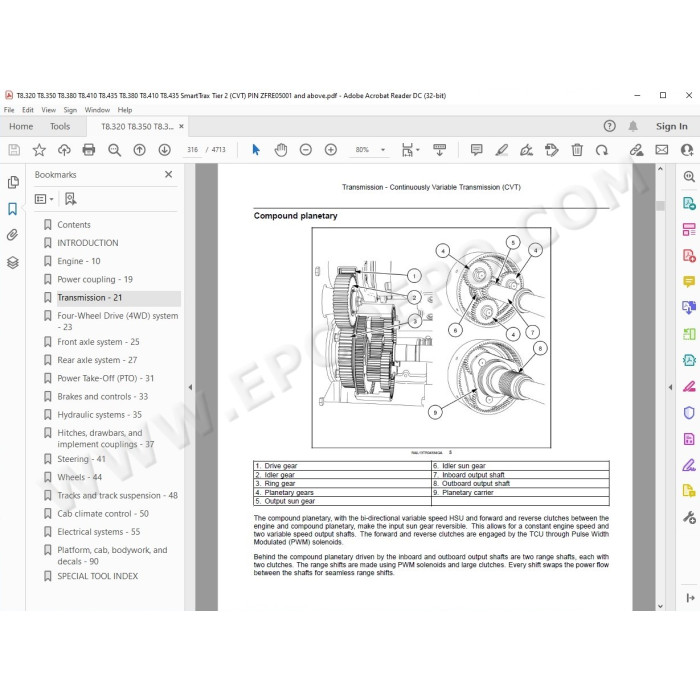The image size is (700, 700).
Task: Click the Save file icon
Action: point(14,150)
